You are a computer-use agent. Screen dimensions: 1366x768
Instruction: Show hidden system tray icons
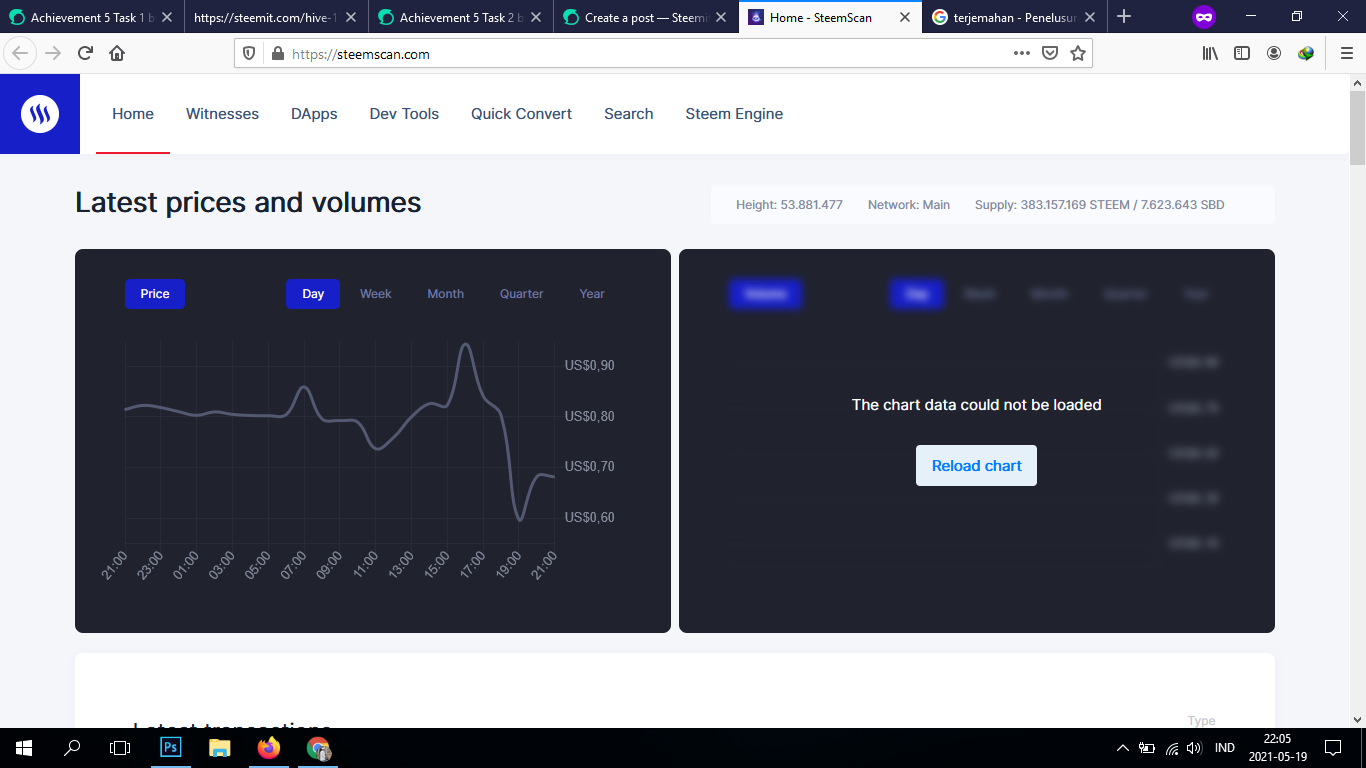point(1123,748)
